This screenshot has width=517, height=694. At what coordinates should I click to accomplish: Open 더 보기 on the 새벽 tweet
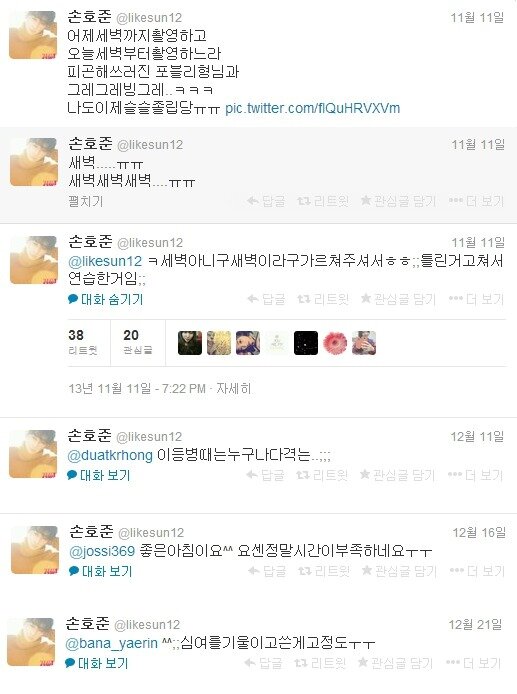(x=476, y=201)
